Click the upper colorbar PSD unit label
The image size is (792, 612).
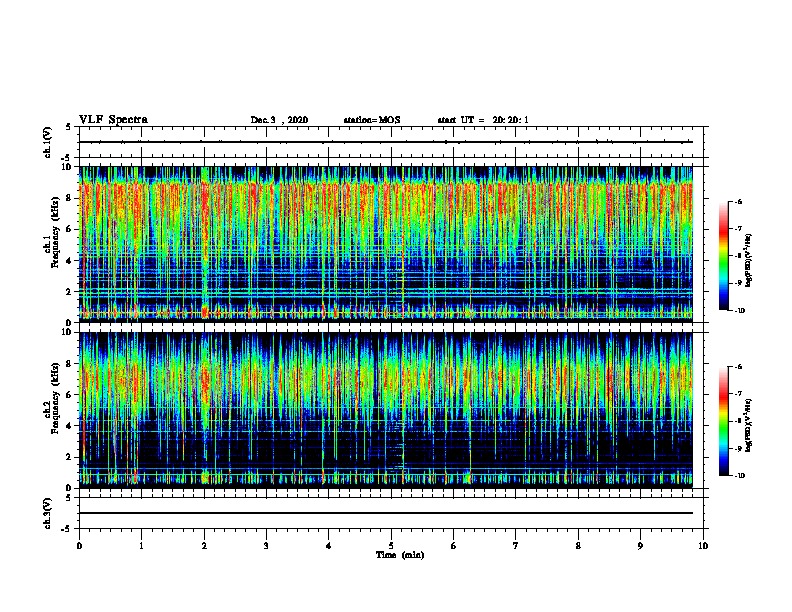click(749, 261)
